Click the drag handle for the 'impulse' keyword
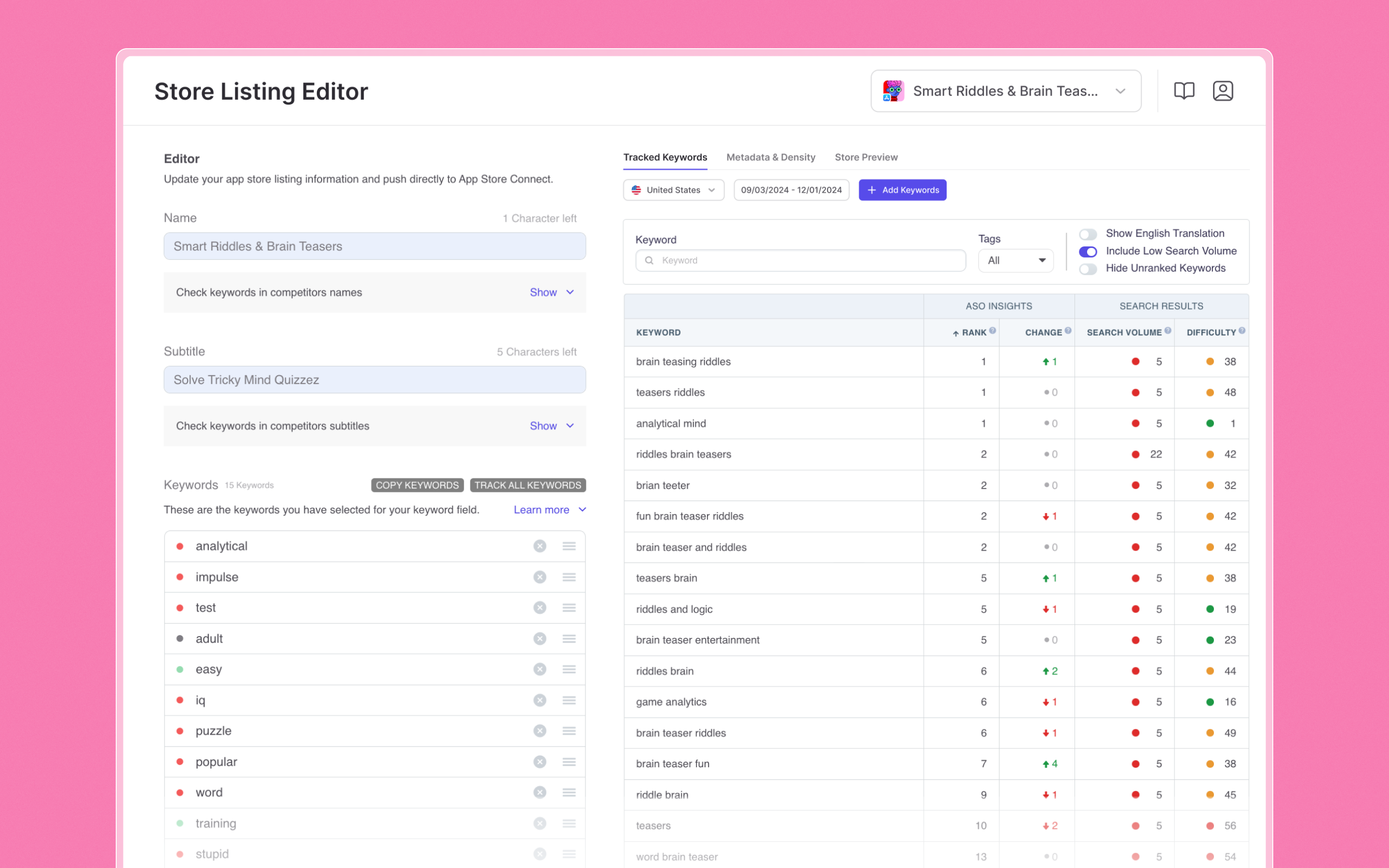The width and height of the screenshot is (1389, 868). [x=569, y=577]
